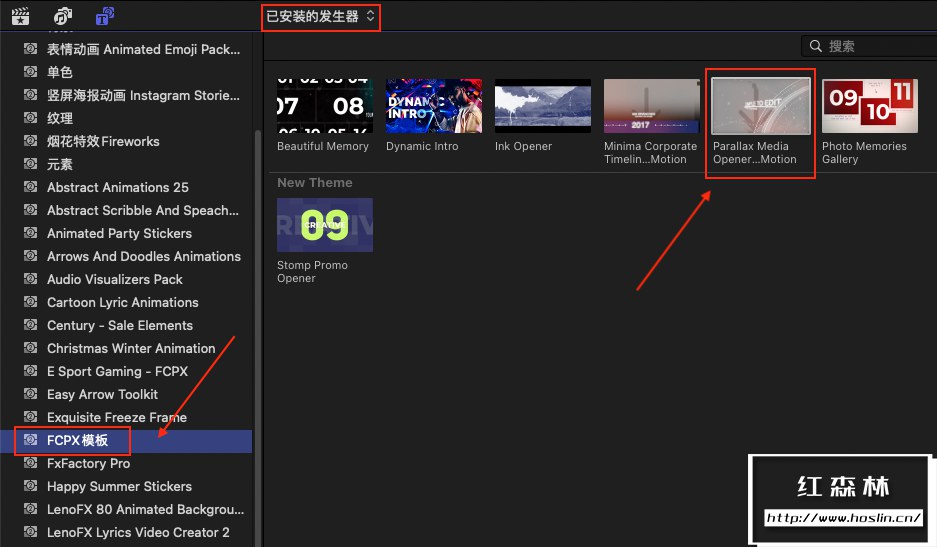Click the icon beside Easy Arrow Toolkit
The image size is (937, 547).
tap(30, 394)
